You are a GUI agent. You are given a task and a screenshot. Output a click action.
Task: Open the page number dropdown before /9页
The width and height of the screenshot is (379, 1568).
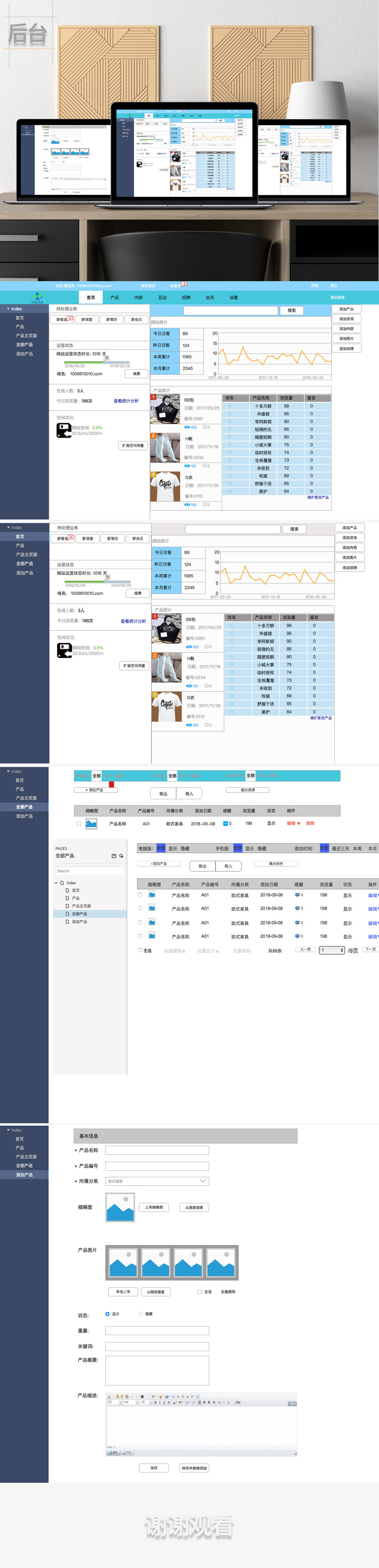coord(332,950)
